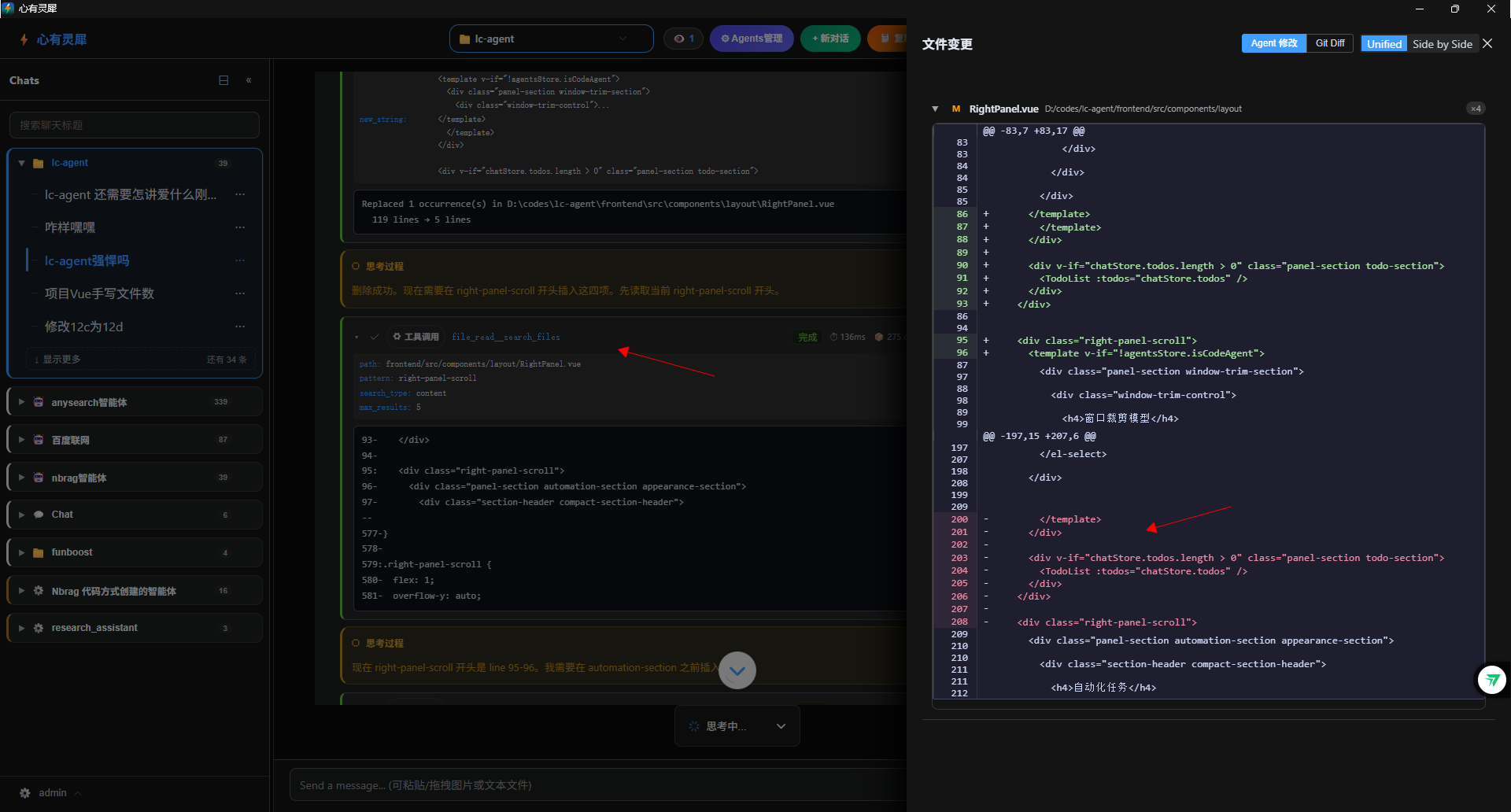Select the Agent 修改 tab
This screenshot has height=812, width=1511.
pyautogui.click(x=1274, y=43)
